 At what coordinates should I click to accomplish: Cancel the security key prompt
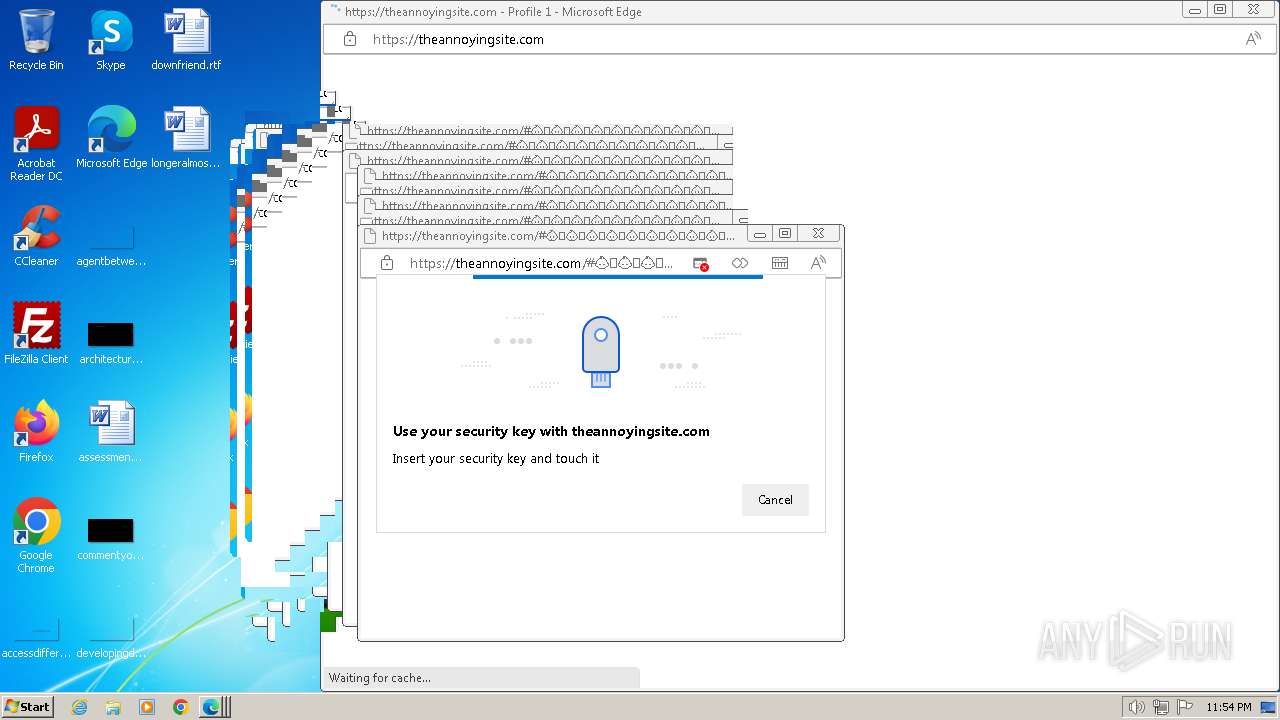tap(775, 500)
